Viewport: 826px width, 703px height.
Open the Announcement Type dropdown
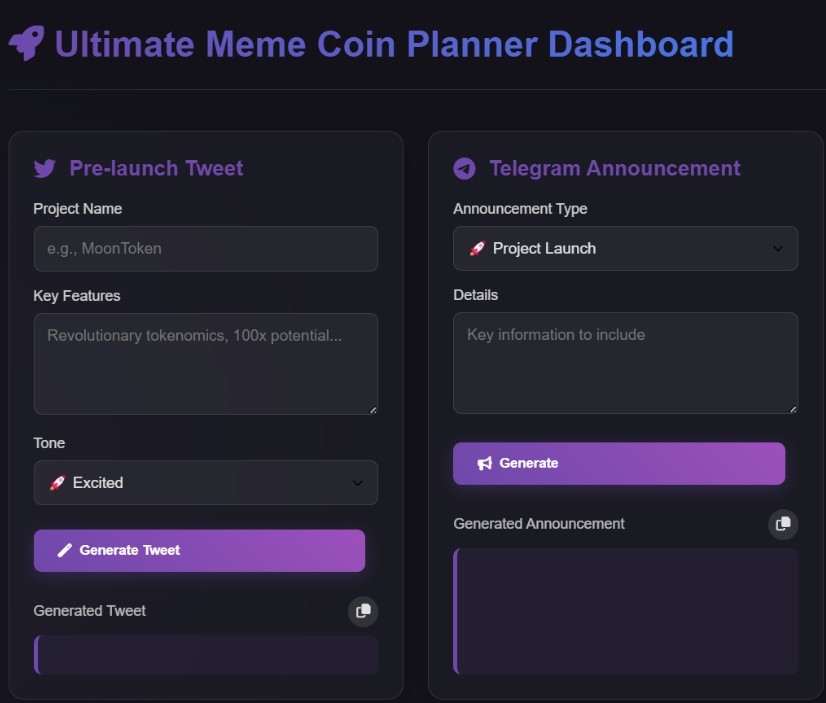pyautogui.click(x=625, y=248)
